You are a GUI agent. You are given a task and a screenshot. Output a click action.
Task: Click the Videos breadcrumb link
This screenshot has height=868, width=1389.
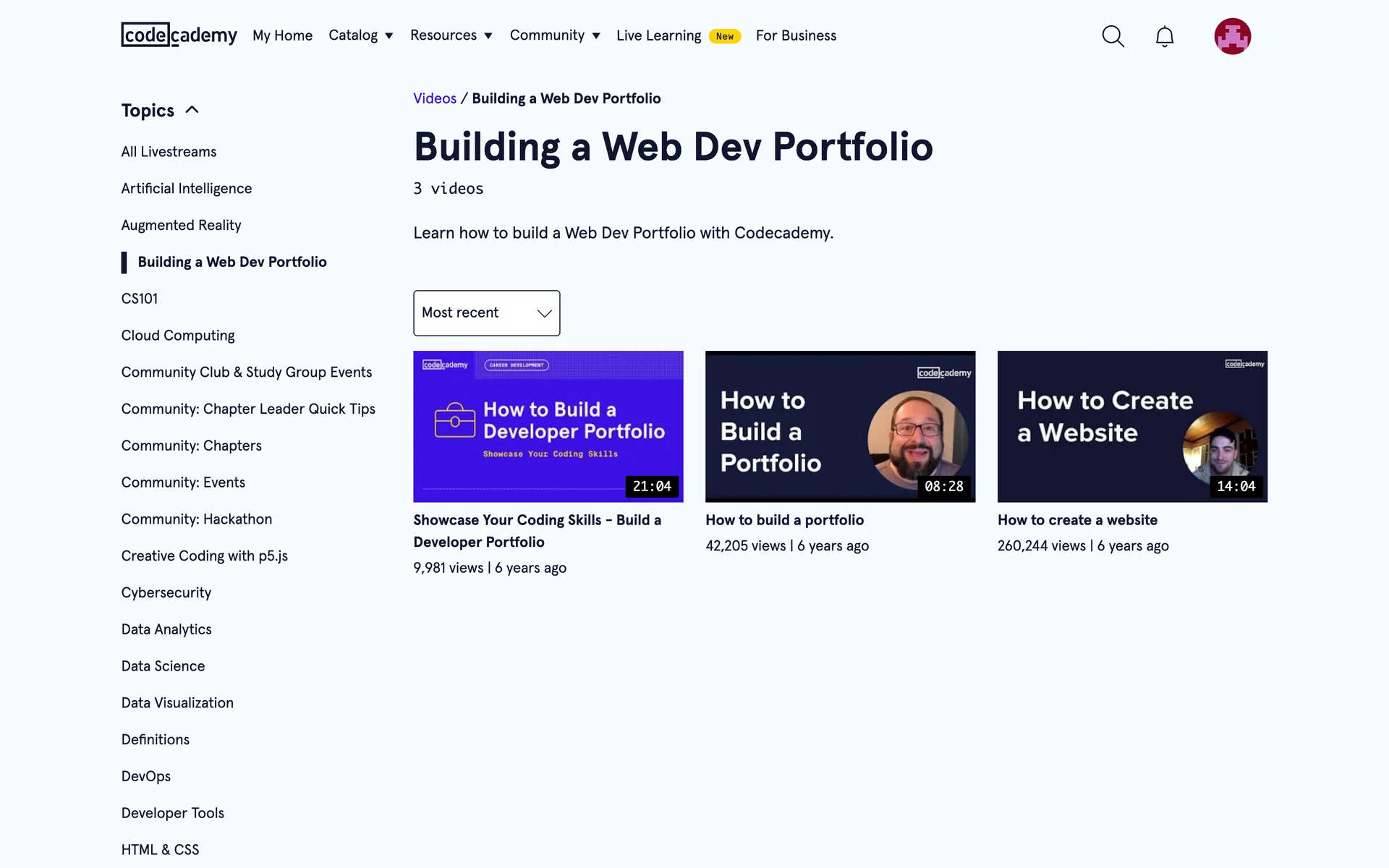[434, 98]
